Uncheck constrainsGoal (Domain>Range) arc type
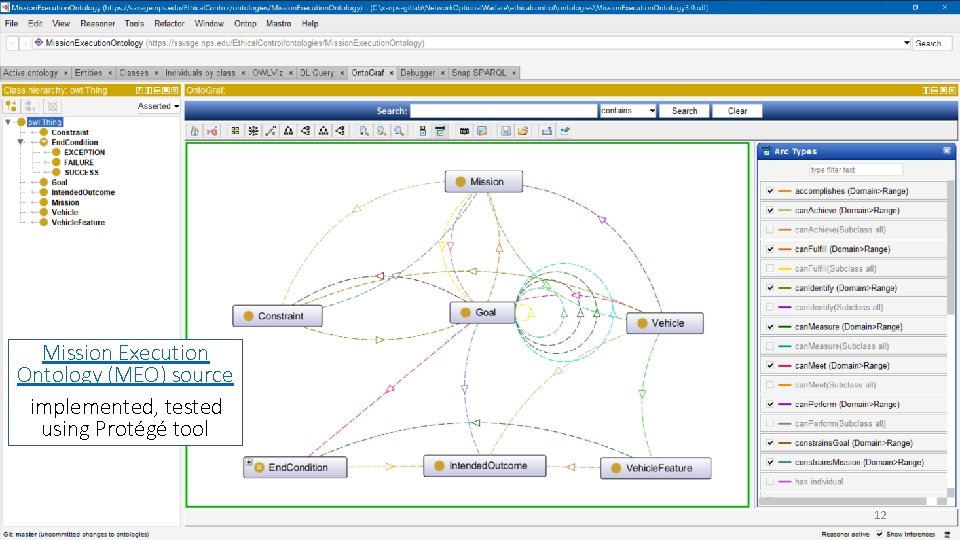960x540 pixels. pos(770,443)
